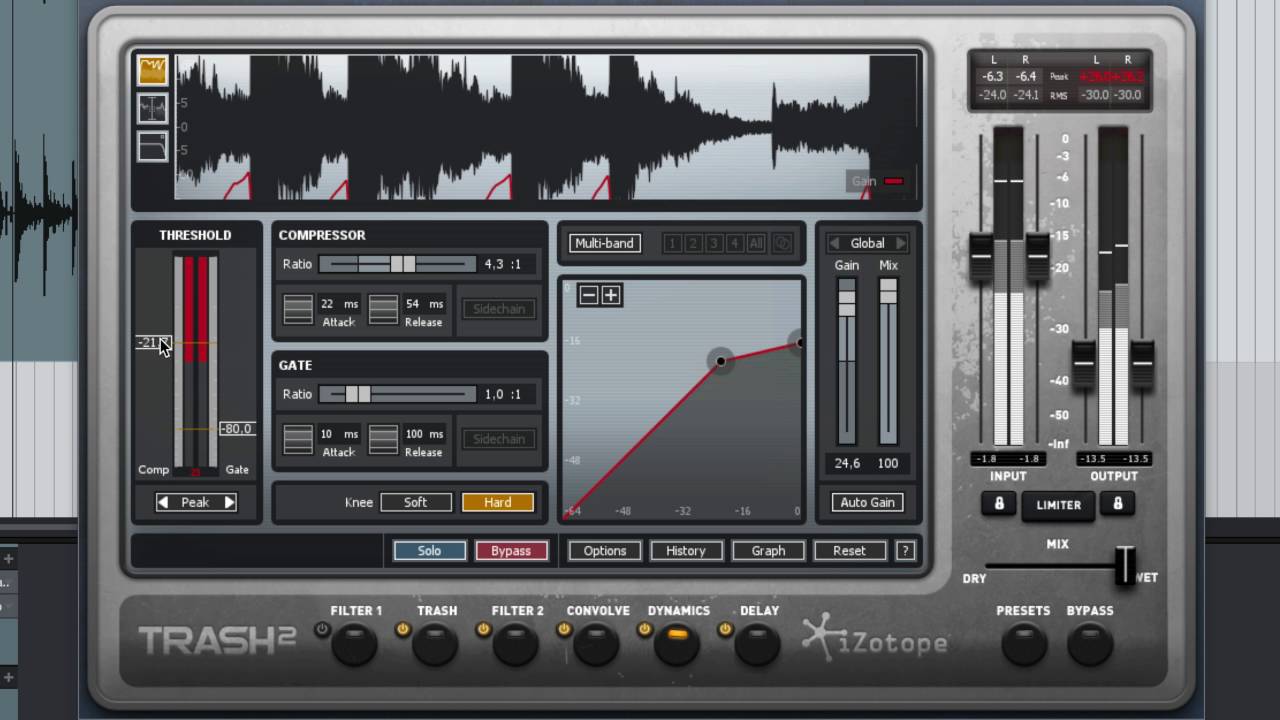Open the Peak detection mode selector
The height and width of the screenshot is (720, 1280).
[x=196, y=502]
